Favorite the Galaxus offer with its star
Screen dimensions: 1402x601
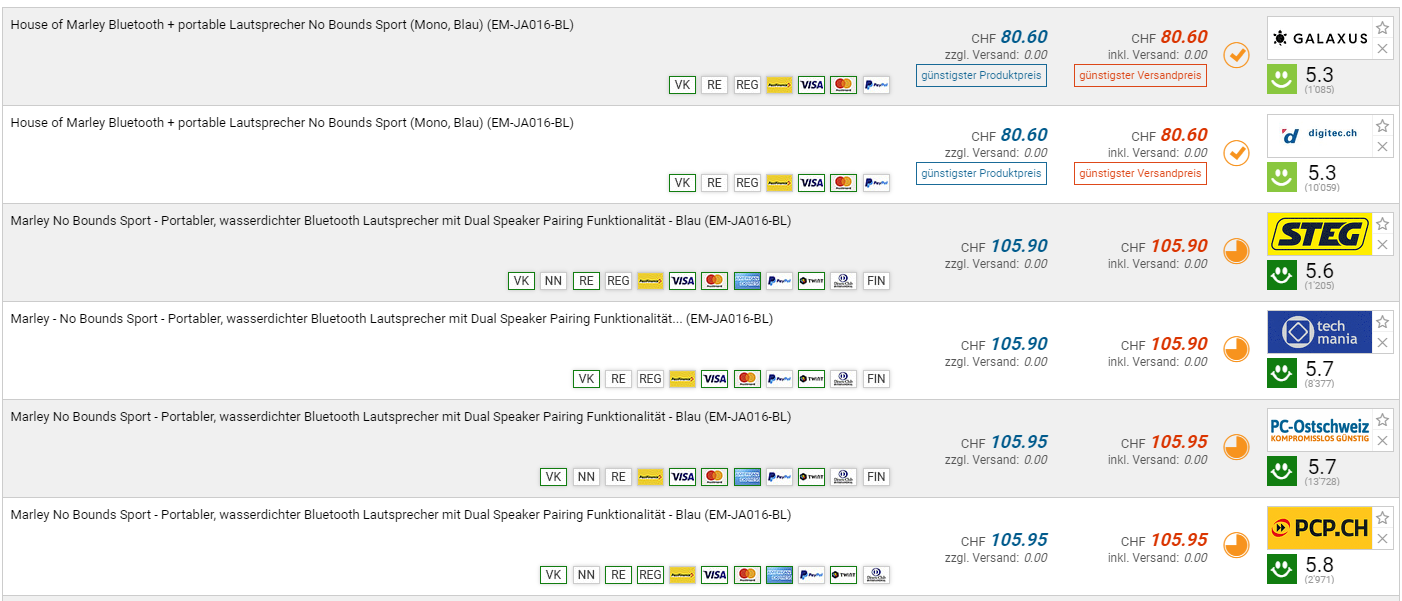point(1382,28)
